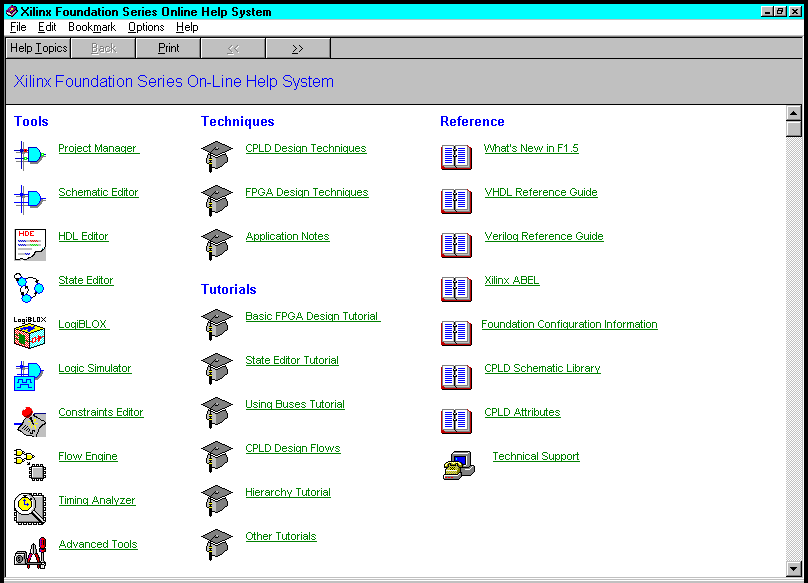Open the Hierarchy Tutorial link

click(288, 493)
